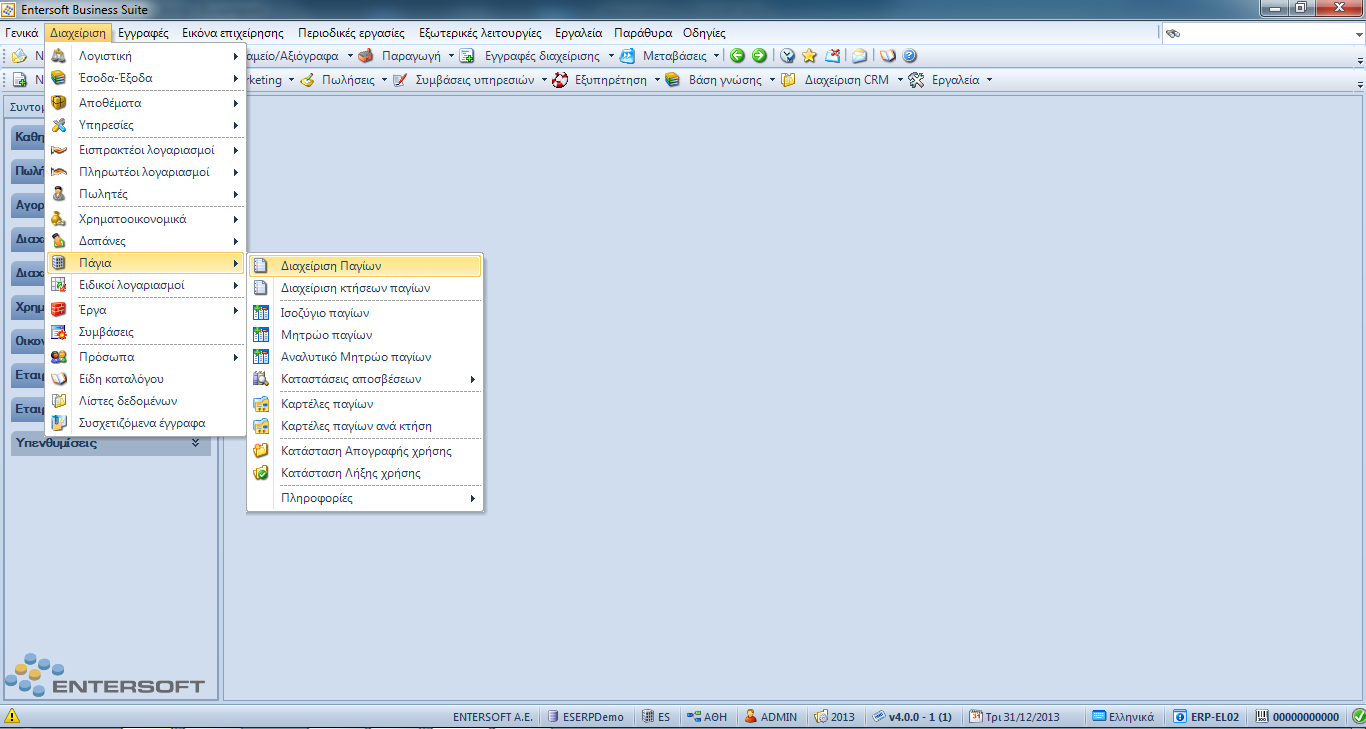This screenshot has height=729, width=1366.
Task: Click the Εγγραφές διαχείρισης toolbar button
Action: point(530,56)
